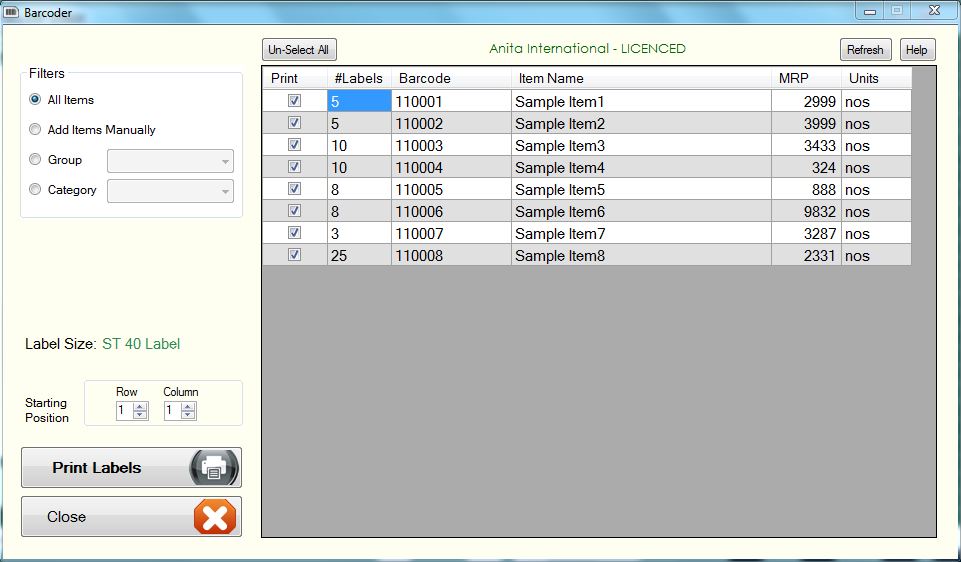Click barcode cell 110007
Viewport: 961px width, 562px height.
tap(451, 234)
